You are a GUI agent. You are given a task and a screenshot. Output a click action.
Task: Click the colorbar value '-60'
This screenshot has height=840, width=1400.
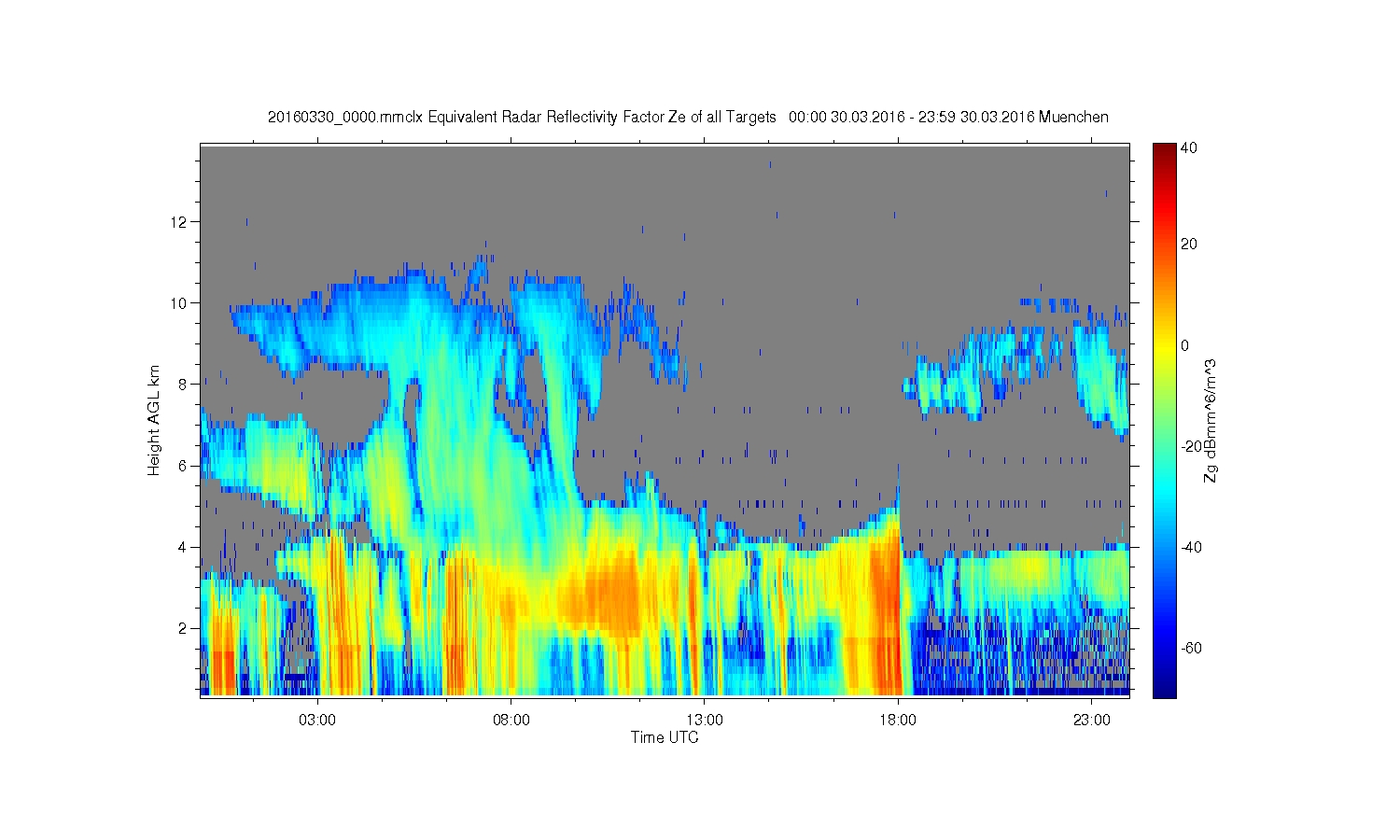[x=1191, y=648]
